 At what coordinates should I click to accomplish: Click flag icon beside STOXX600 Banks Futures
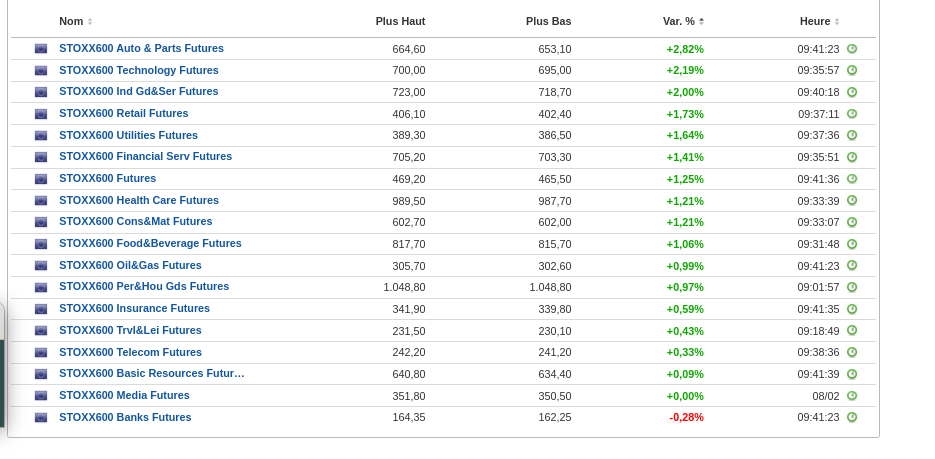coord(41,418)
